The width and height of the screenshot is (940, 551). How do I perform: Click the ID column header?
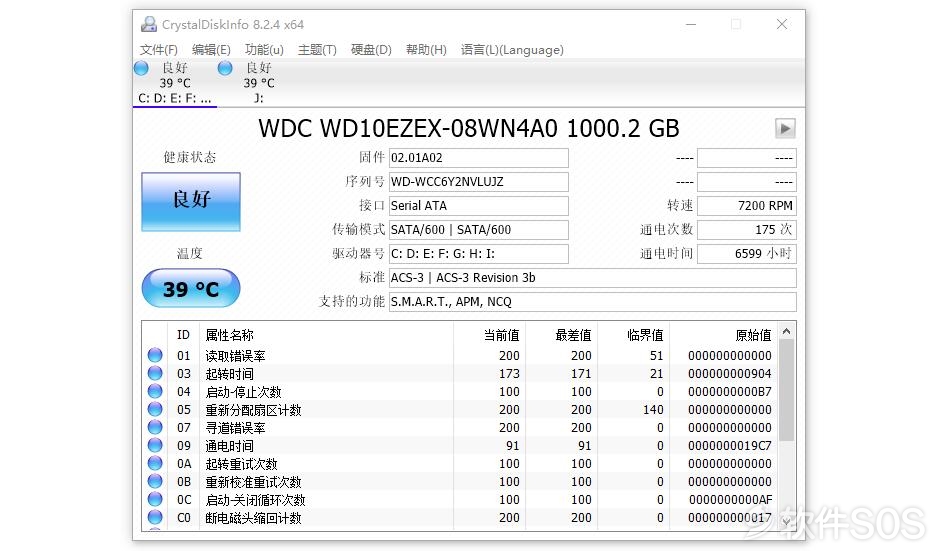(x=183, y=335)
